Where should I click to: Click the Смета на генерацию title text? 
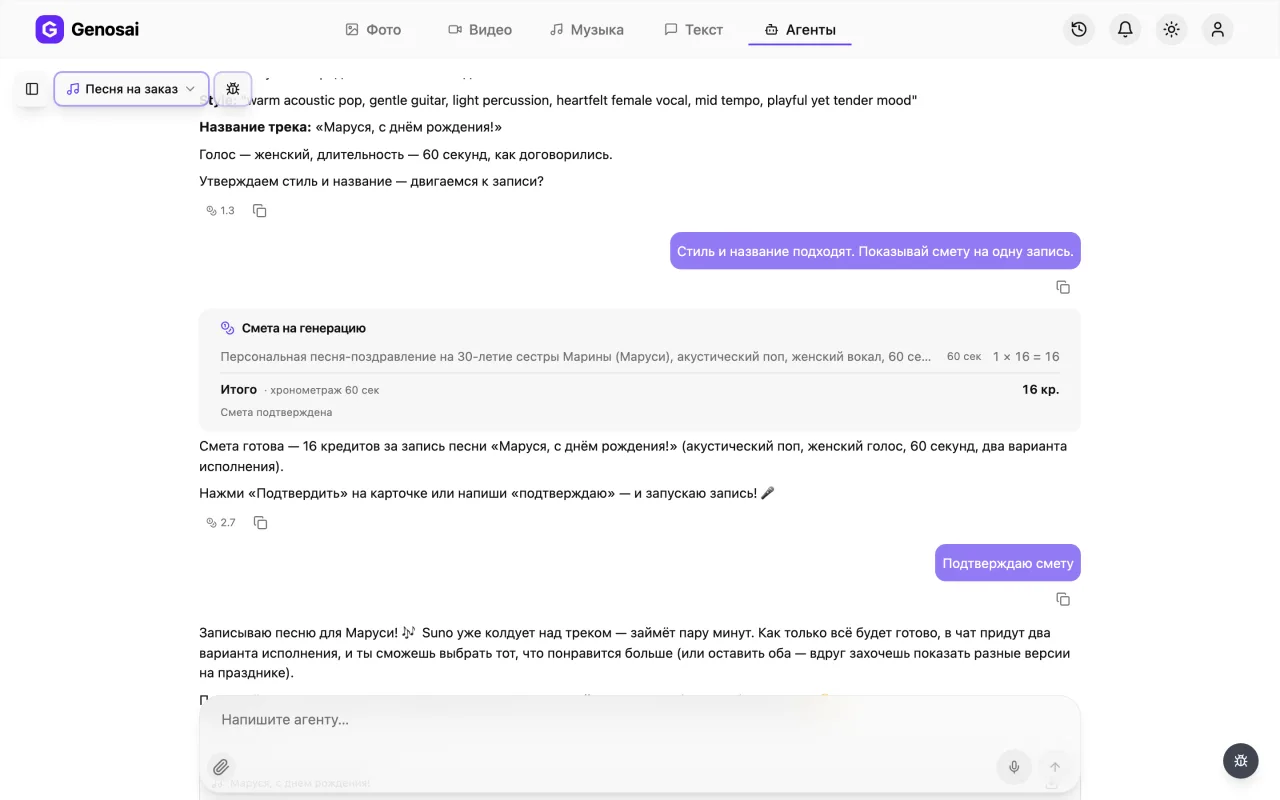(304, 328)
